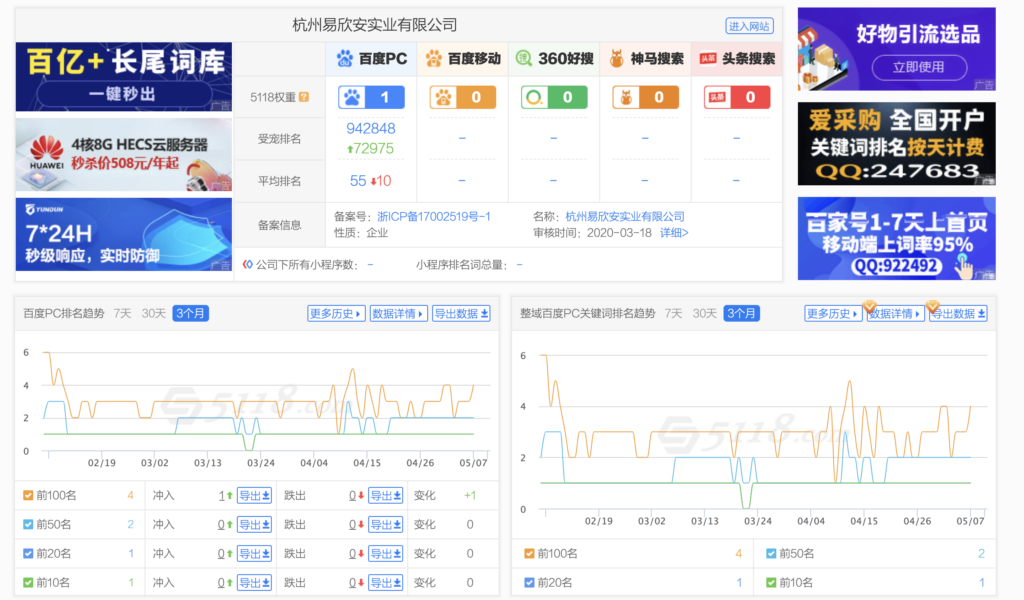
Task: Open the 百家号1-7天上首页 ad banner
Action: click(897, 238)
